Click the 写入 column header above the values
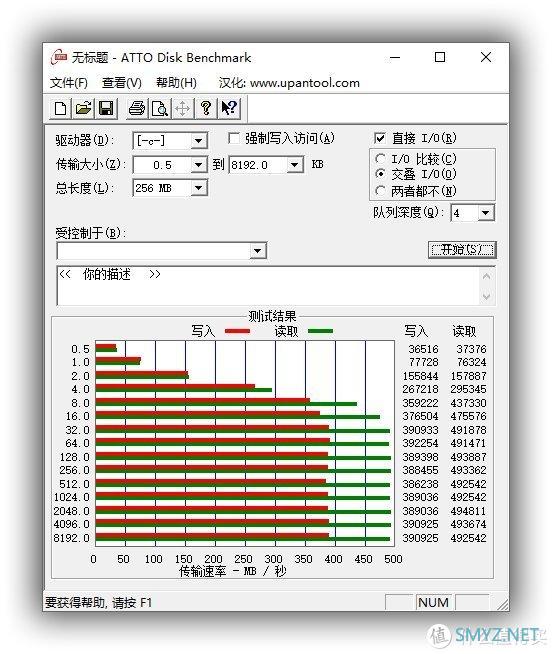This screenshot has width=552, height=654. tap(416, 331)
